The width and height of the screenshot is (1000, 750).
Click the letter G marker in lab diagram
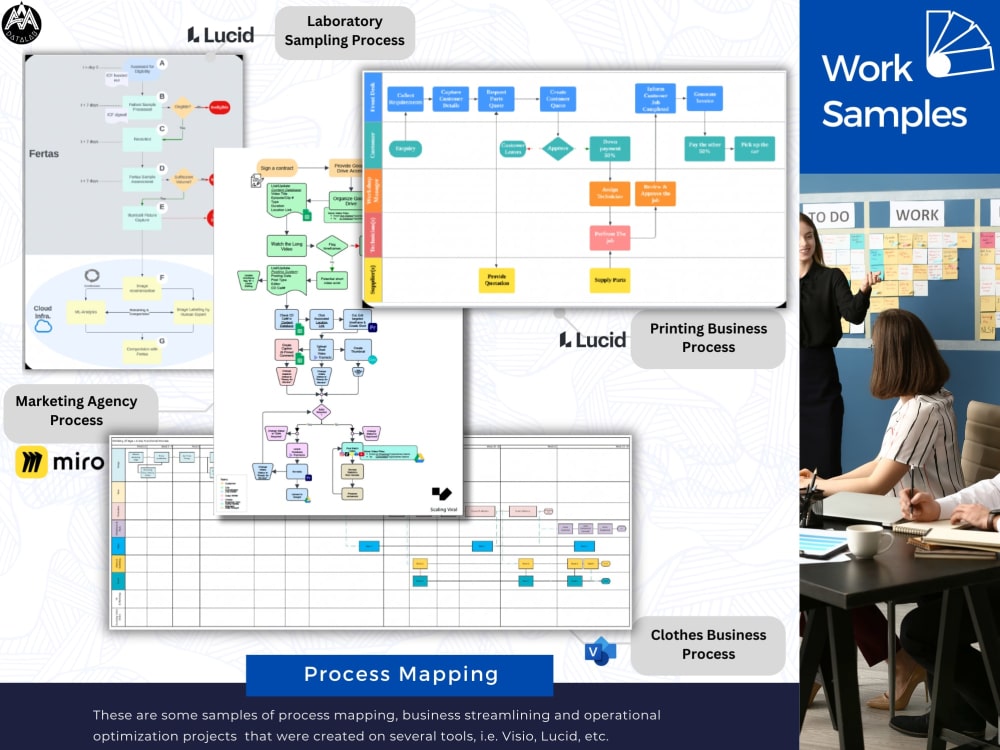pyautogui.click(x=162, y=341)
